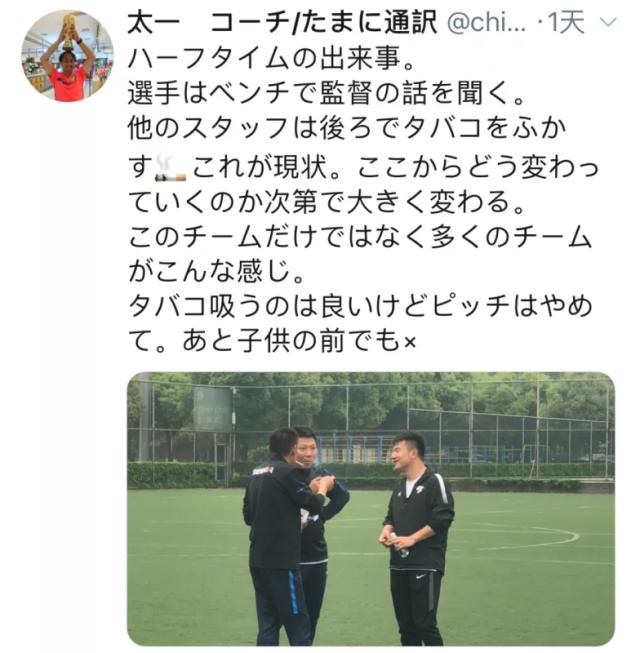Click the line starting このチームだけではなく
The height and width of the screenshot is (653, 640).
coord(360,237)
